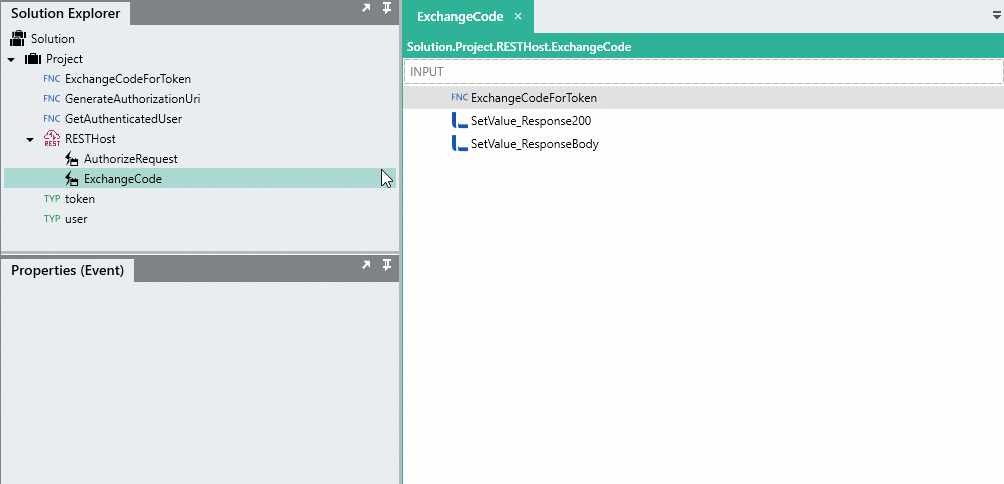Select the token type in tree
This screenshot has height=484, width=1004.
click(80, 199)
